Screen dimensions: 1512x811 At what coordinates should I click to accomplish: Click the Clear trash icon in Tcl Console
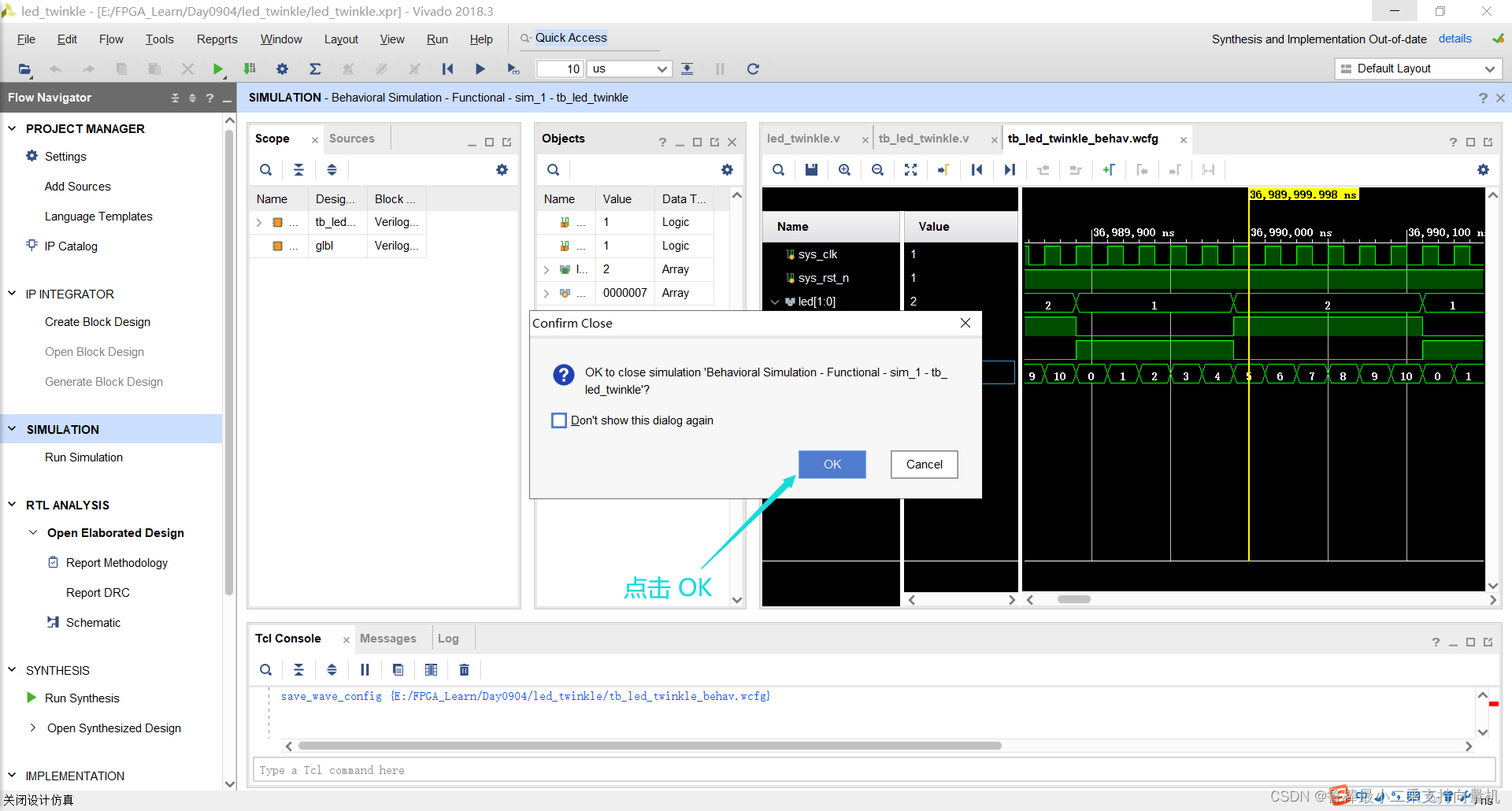(x=464, y=670)
